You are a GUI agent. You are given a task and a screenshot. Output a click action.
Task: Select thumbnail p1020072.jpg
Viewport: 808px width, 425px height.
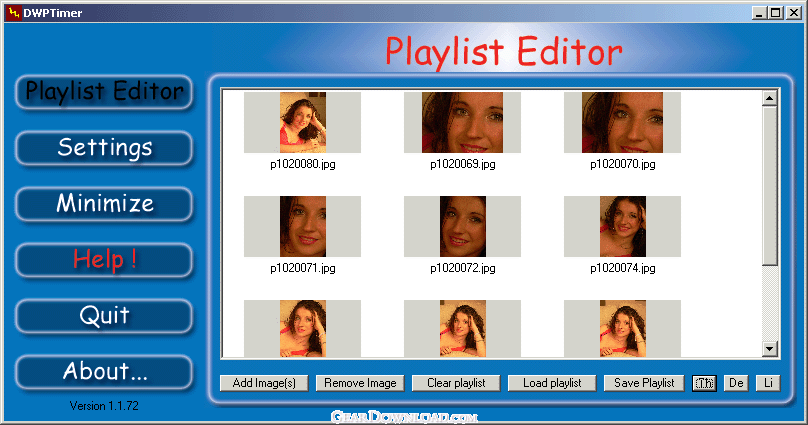tap(462, 226)
